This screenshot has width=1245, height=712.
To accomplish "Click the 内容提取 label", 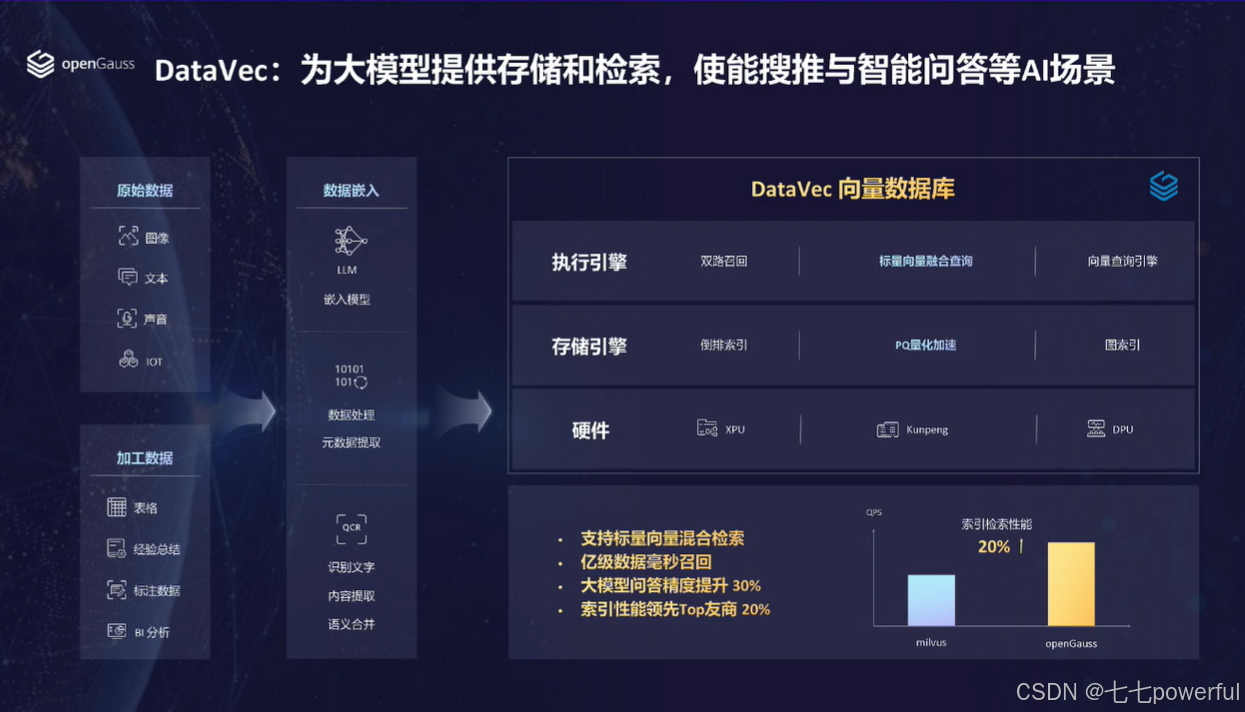I will coord(351,595).
